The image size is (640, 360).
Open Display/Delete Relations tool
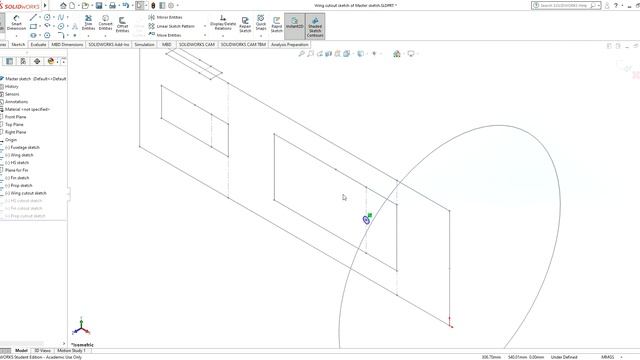point(223,23)
